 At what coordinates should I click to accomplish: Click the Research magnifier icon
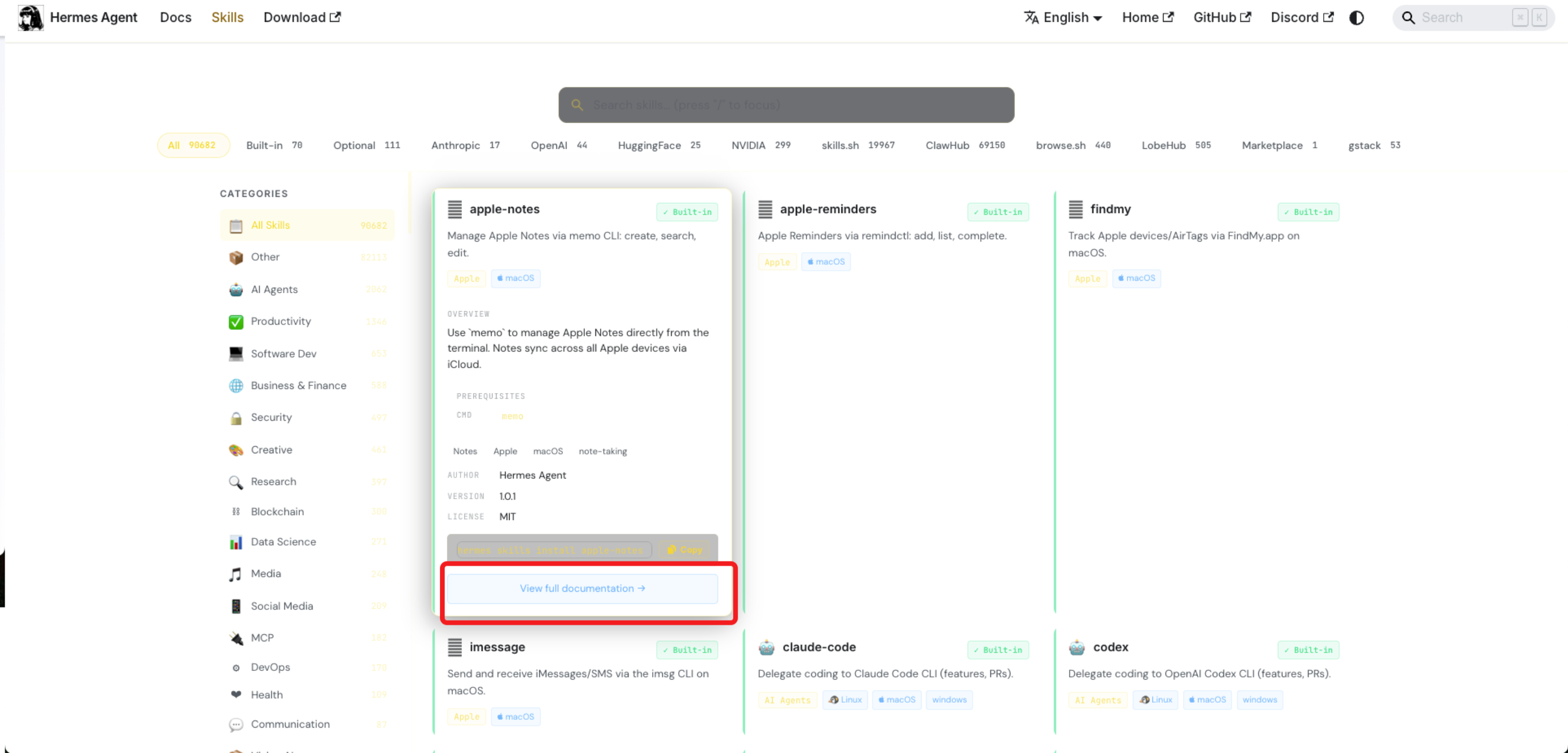tap(235, 482)
